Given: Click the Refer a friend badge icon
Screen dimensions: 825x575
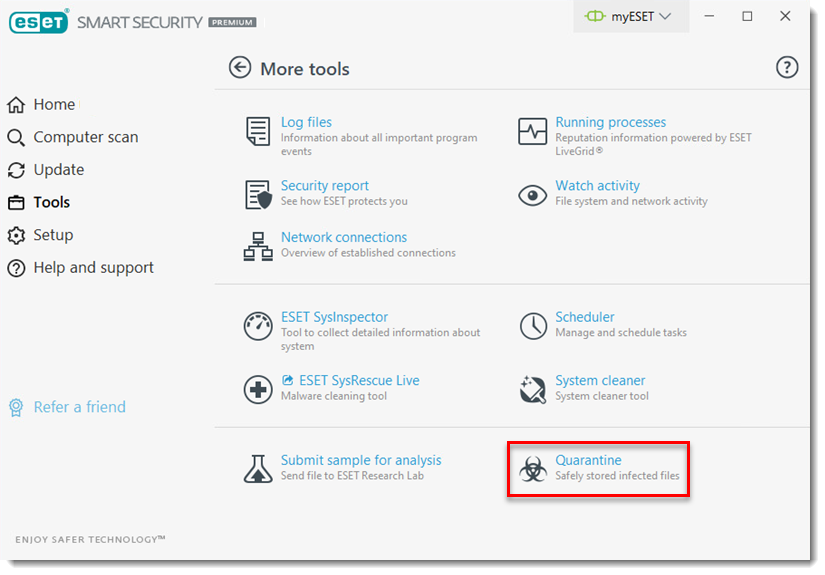Looking at the screenshot, I should [x=16, y=408].
